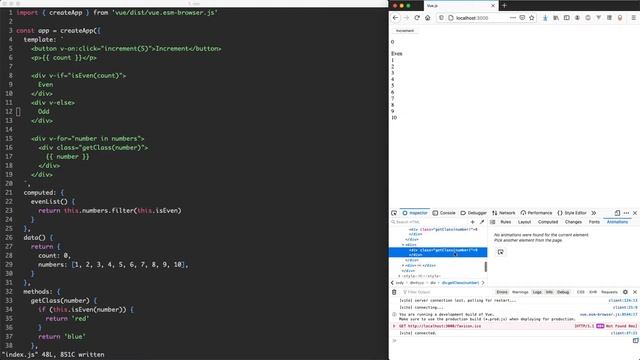Expand the GET favicon.ico error entry
The width and height of the screenshot is (640, 360).
point(394,326)
